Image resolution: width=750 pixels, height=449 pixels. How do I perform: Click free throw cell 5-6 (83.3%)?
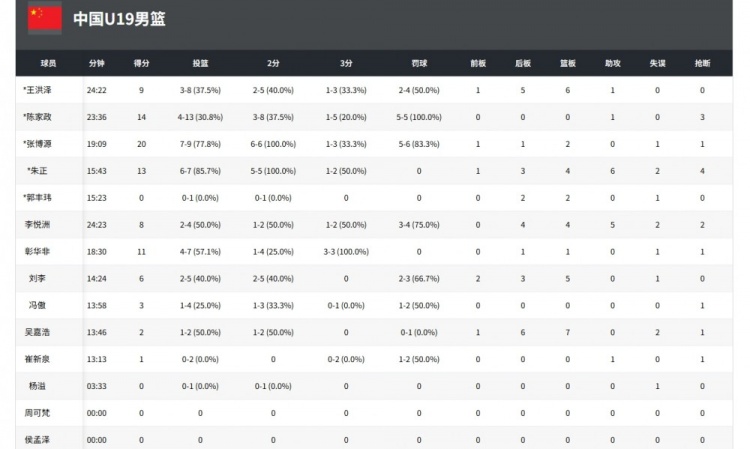[419, 144]
